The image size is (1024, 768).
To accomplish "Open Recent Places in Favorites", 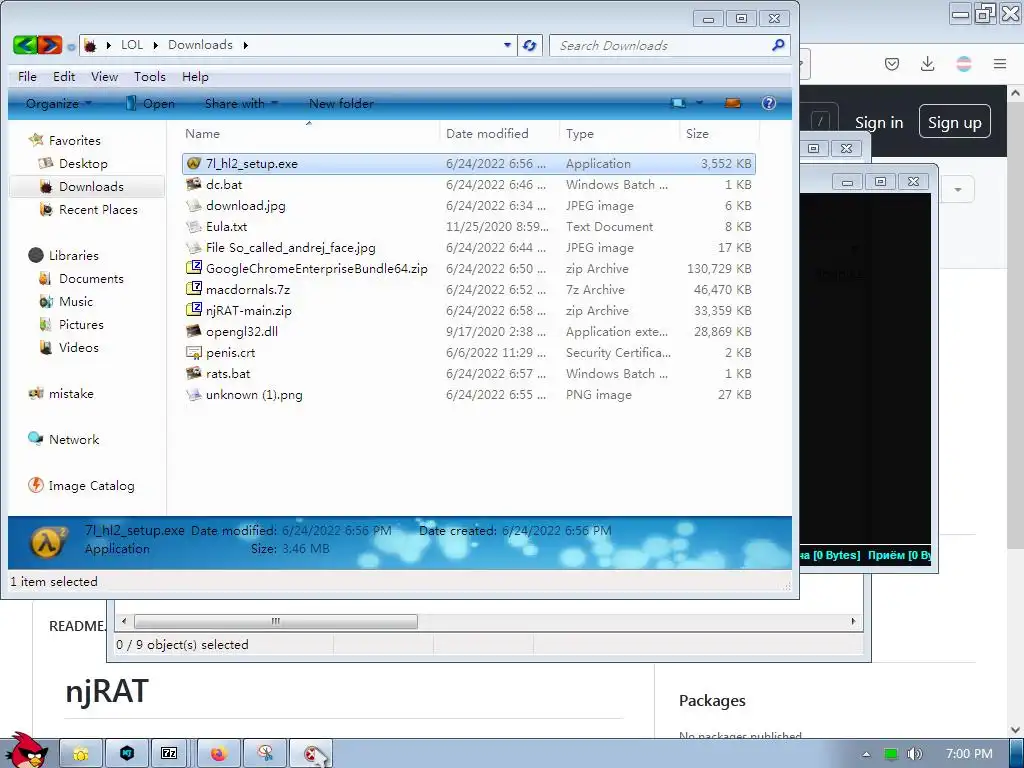I will point(88,209).
